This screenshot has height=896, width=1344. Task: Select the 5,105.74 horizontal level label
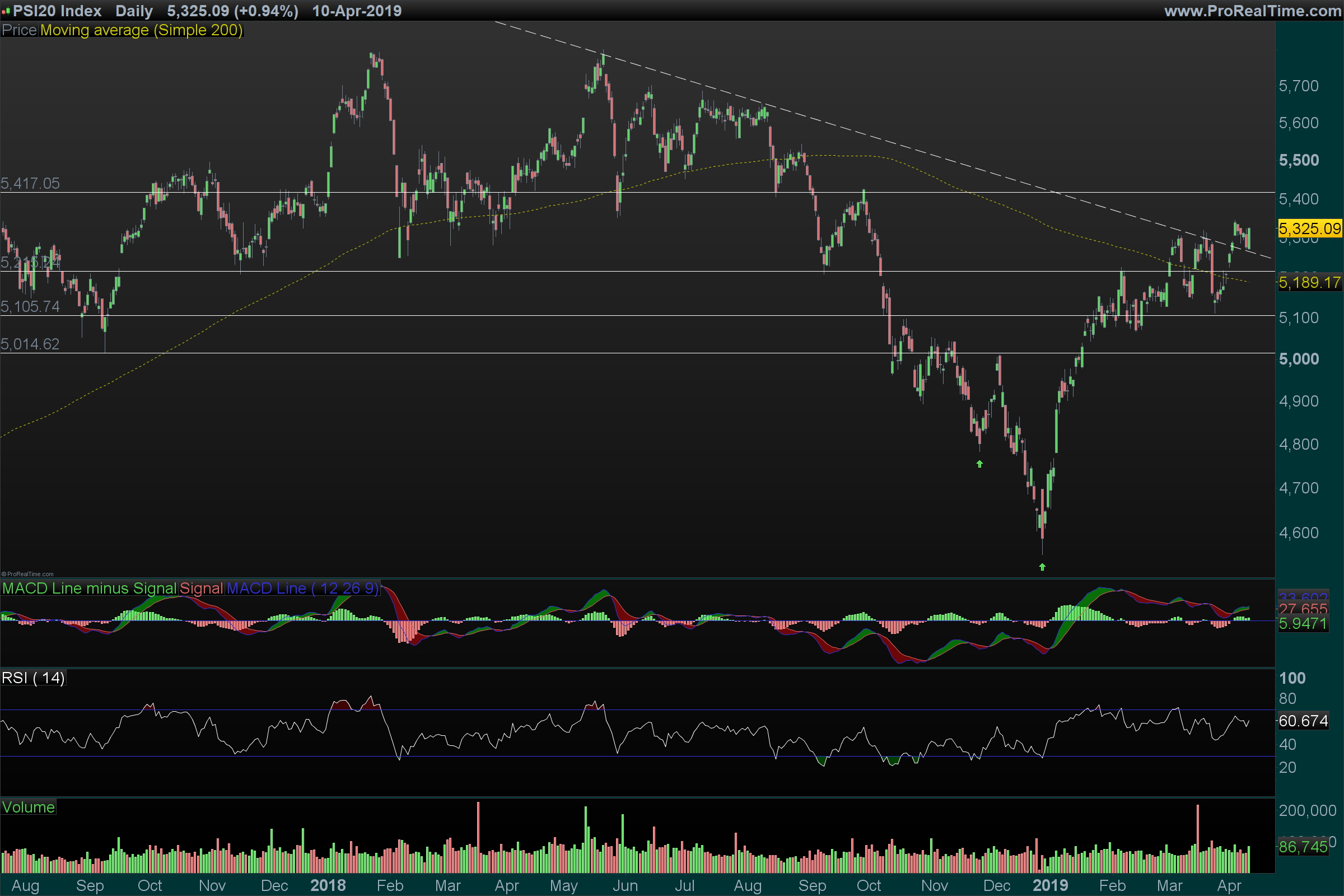click(30, 307)
